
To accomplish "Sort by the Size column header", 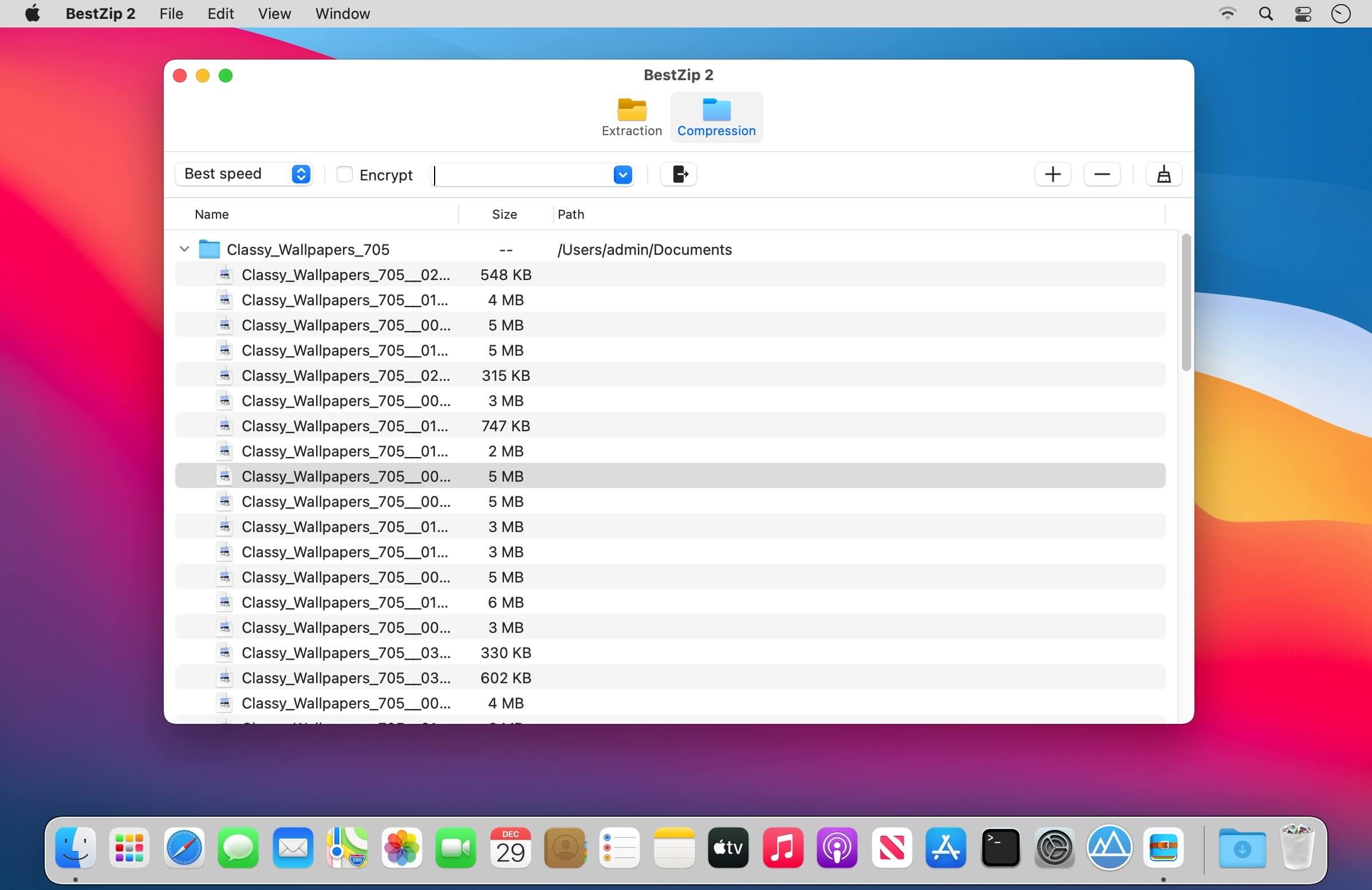I will pos(504,214).
